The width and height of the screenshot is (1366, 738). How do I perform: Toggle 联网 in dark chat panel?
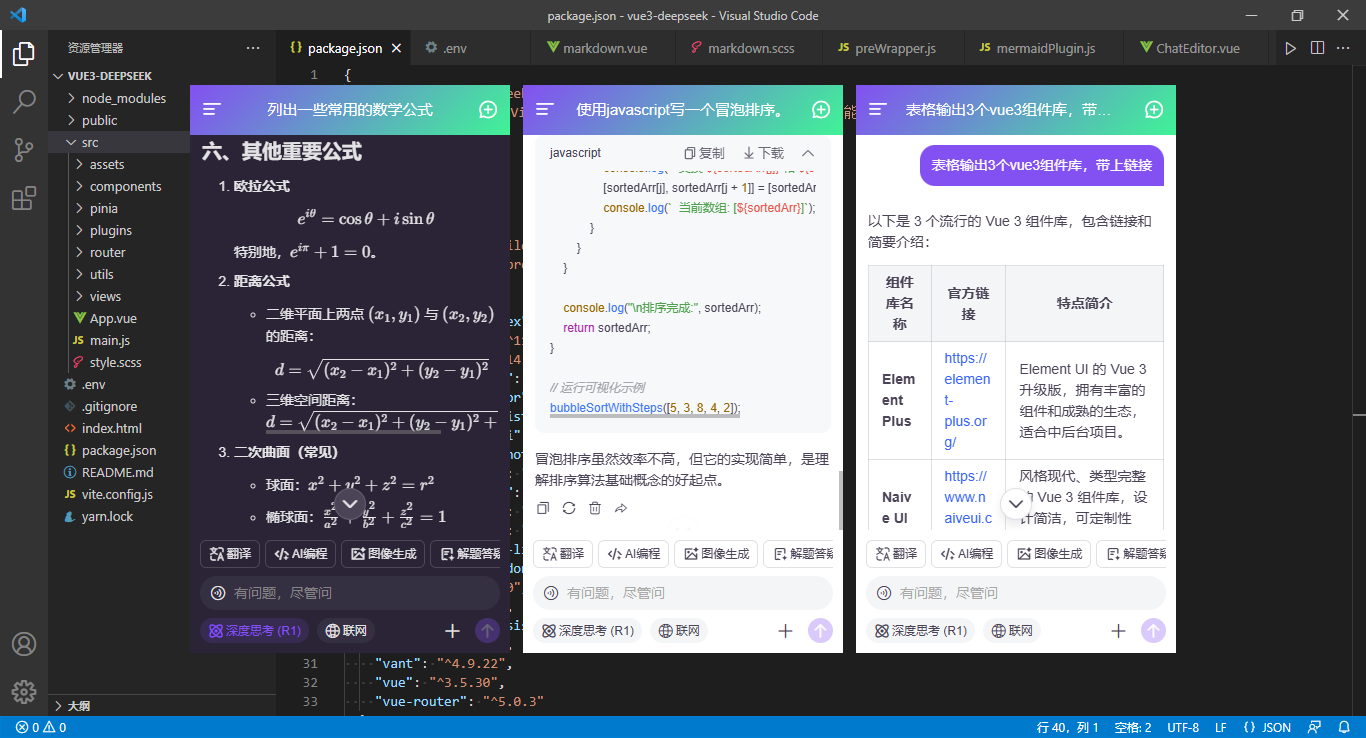tap(346, 631)
